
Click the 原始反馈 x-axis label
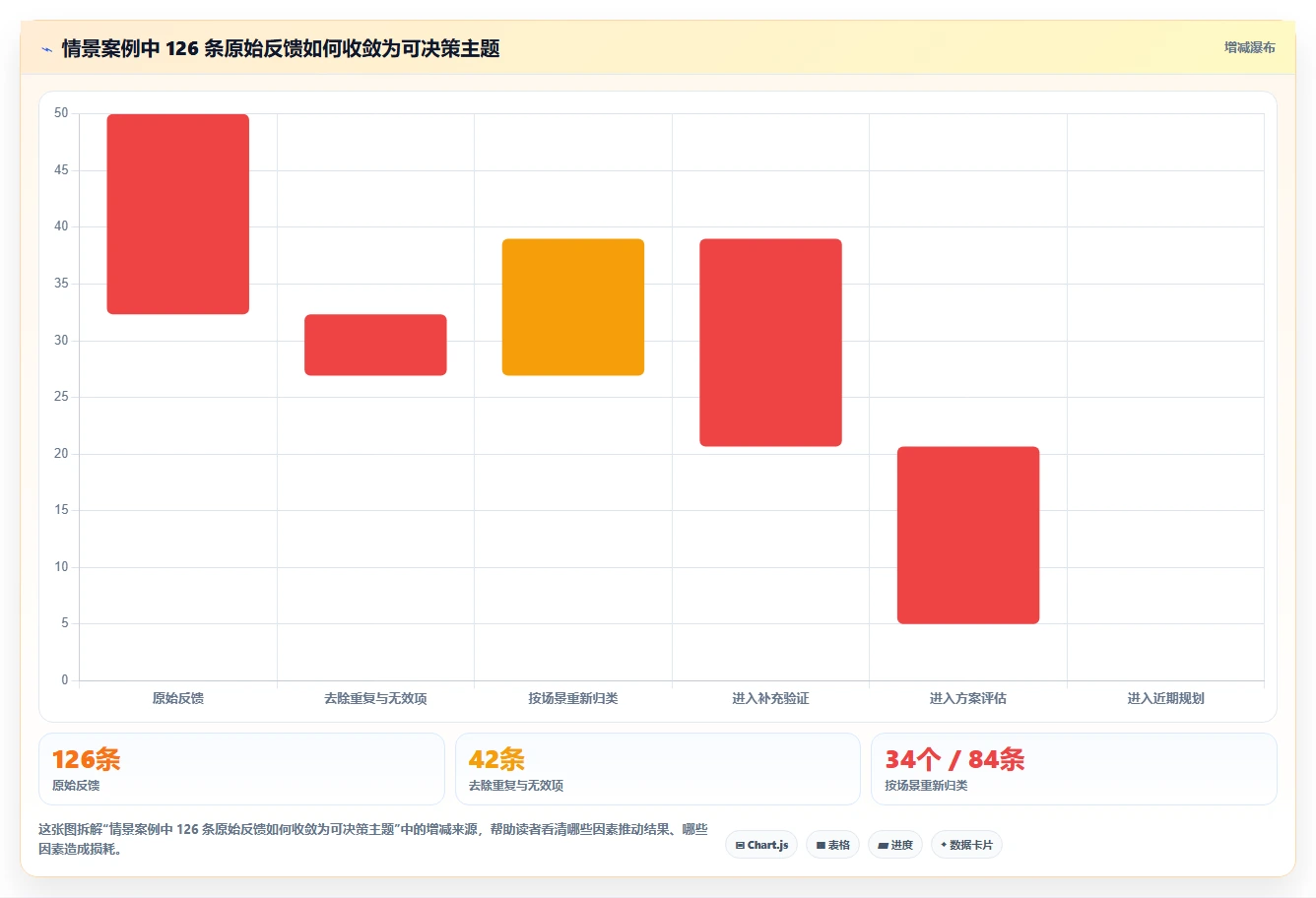178,698
